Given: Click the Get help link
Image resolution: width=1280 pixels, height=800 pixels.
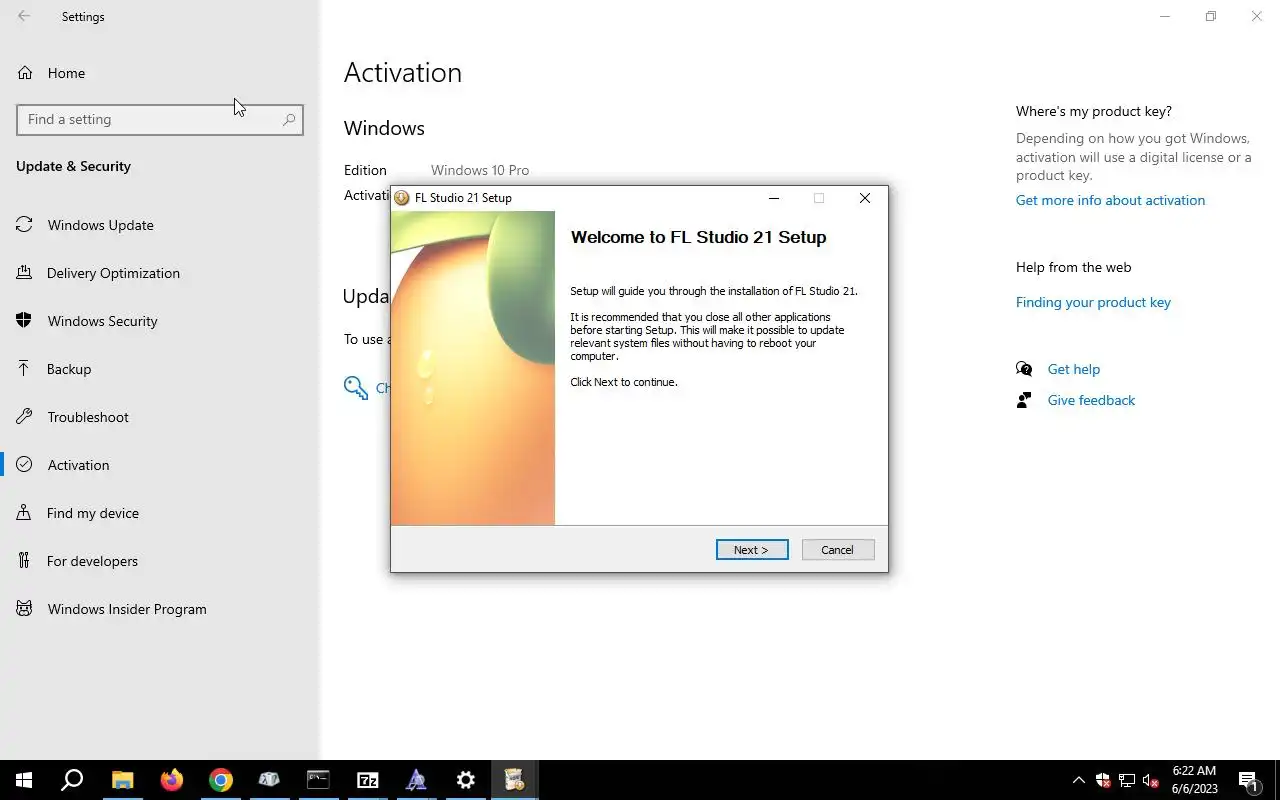Looking at the screenshot, I should coord(1073,369).
